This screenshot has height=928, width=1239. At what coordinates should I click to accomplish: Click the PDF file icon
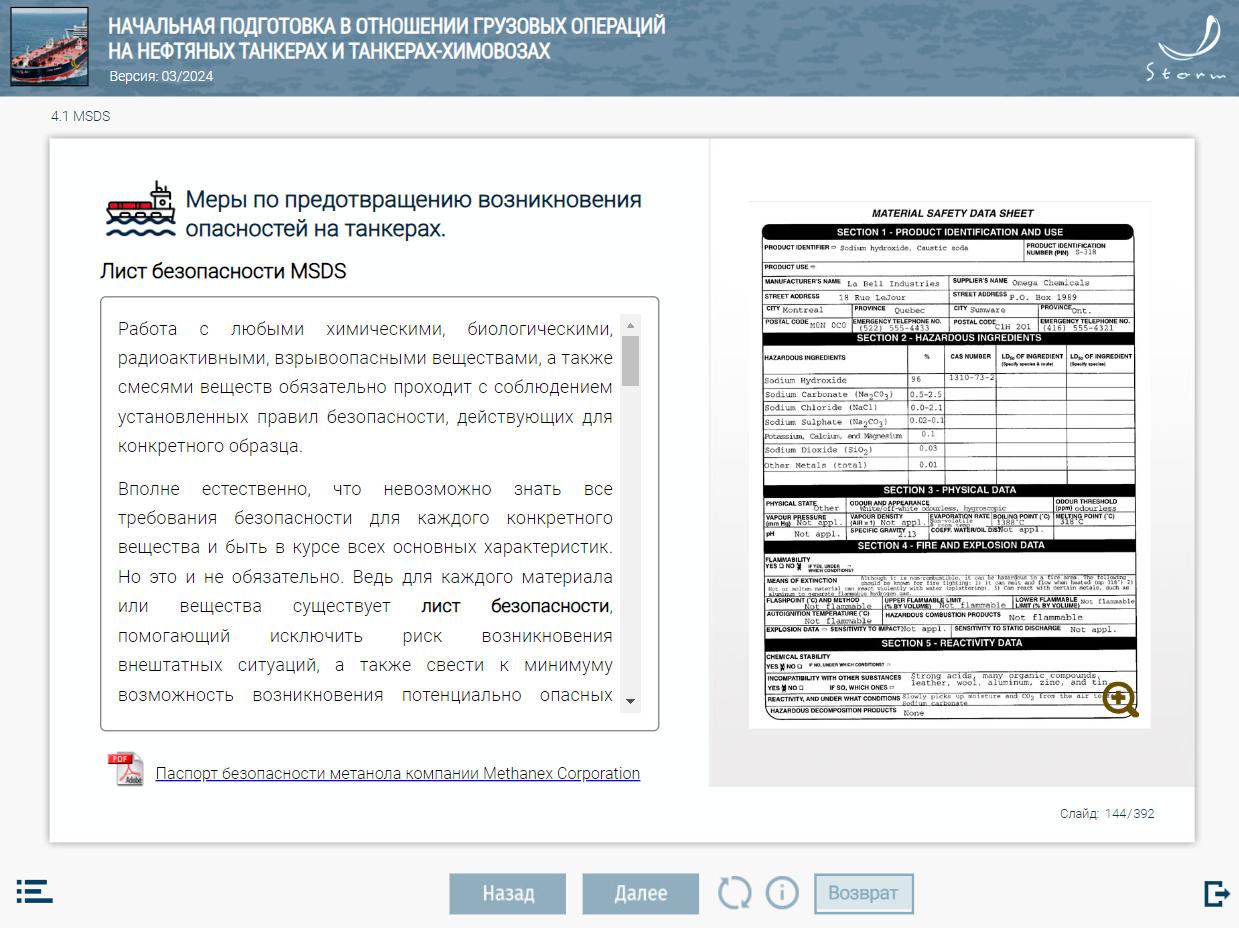click(126, 770)
